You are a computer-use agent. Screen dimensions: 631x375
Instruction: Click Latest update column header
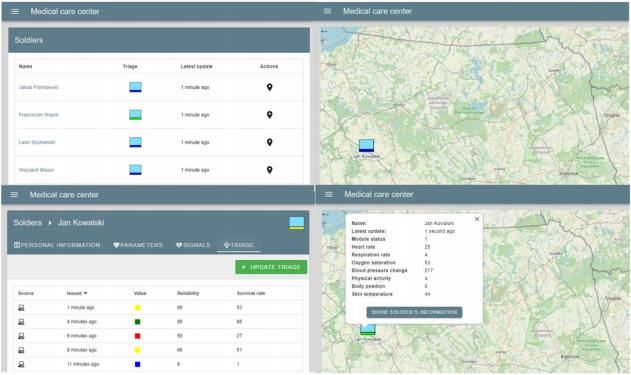[x=196, y=66]
